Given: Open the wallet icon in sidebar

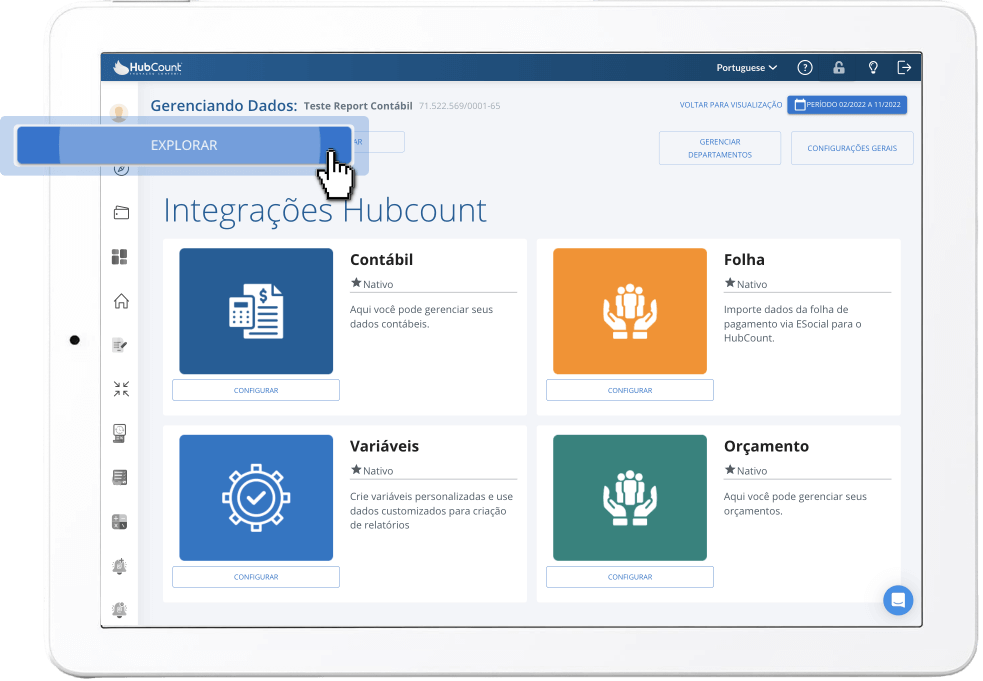Looking at the screenshot, I should click(x=121, y=213).
